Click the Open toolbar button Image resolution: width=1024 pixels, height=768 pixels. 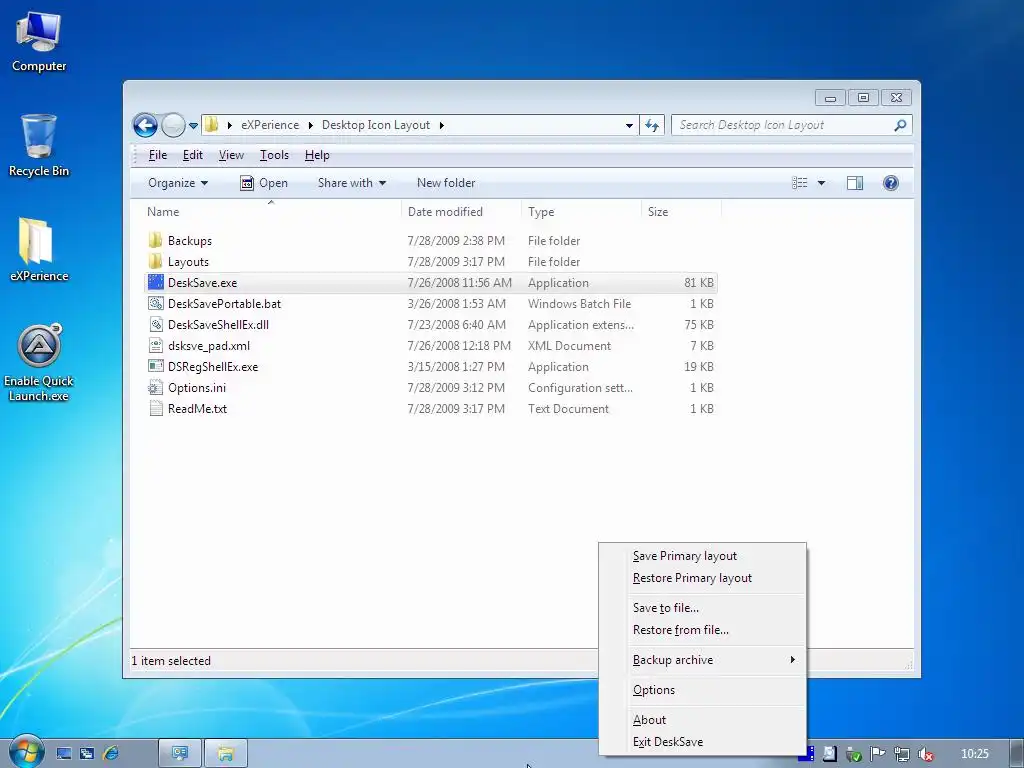click(264, 183)
